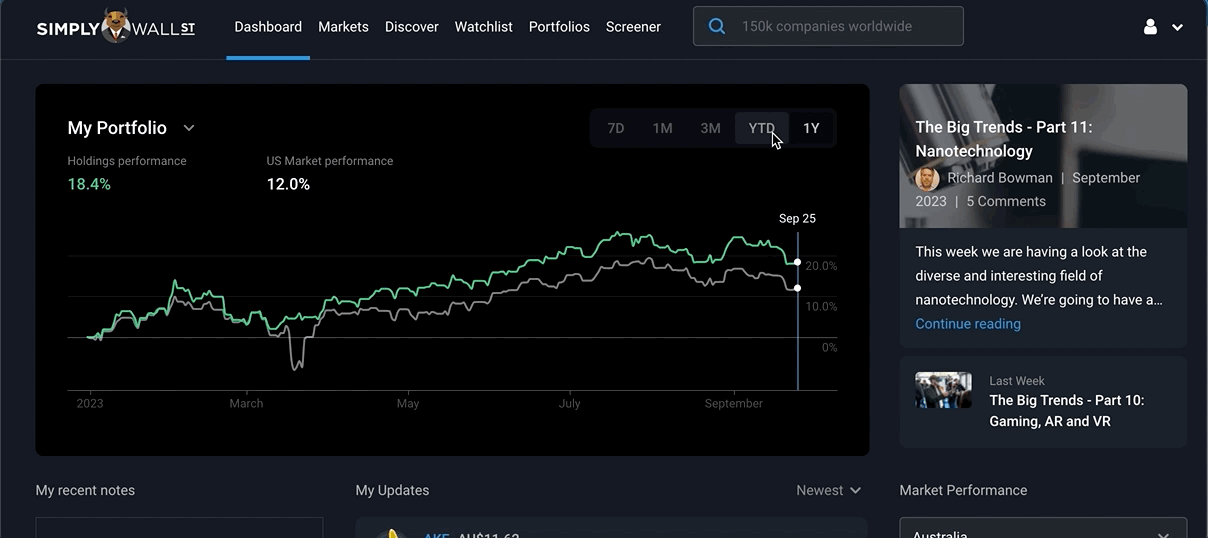Click the My Updates heading
Viewport: 1208px width, 538px height.
click(392, 490)
